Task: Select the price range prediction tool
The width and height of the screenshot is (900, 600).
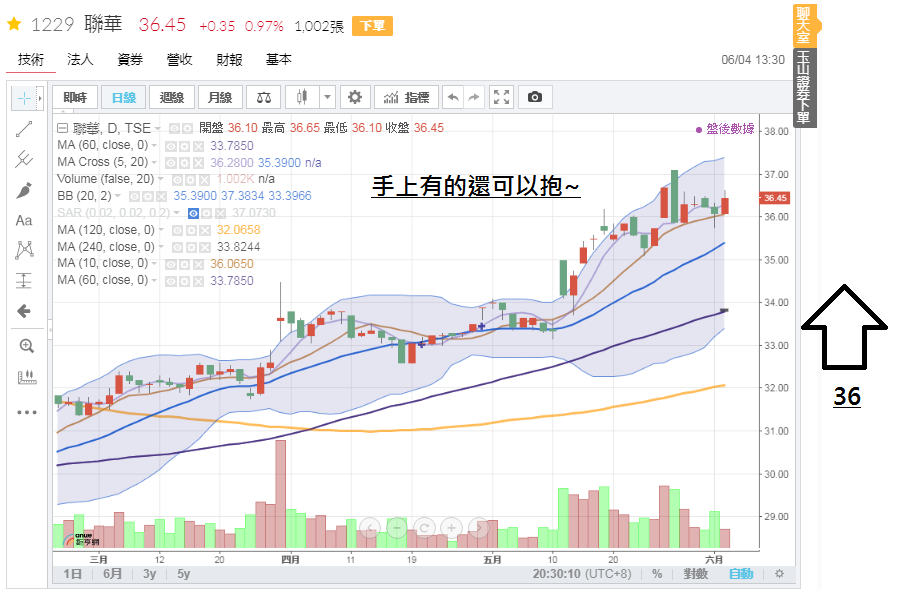Action: point(24,280)
